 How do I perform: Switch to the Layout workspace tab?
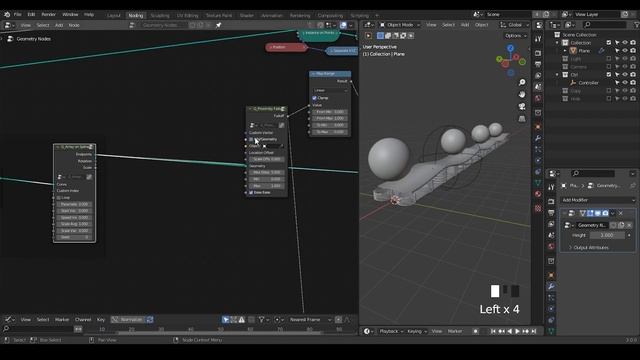pyautogui.click(x=114, y=16)
